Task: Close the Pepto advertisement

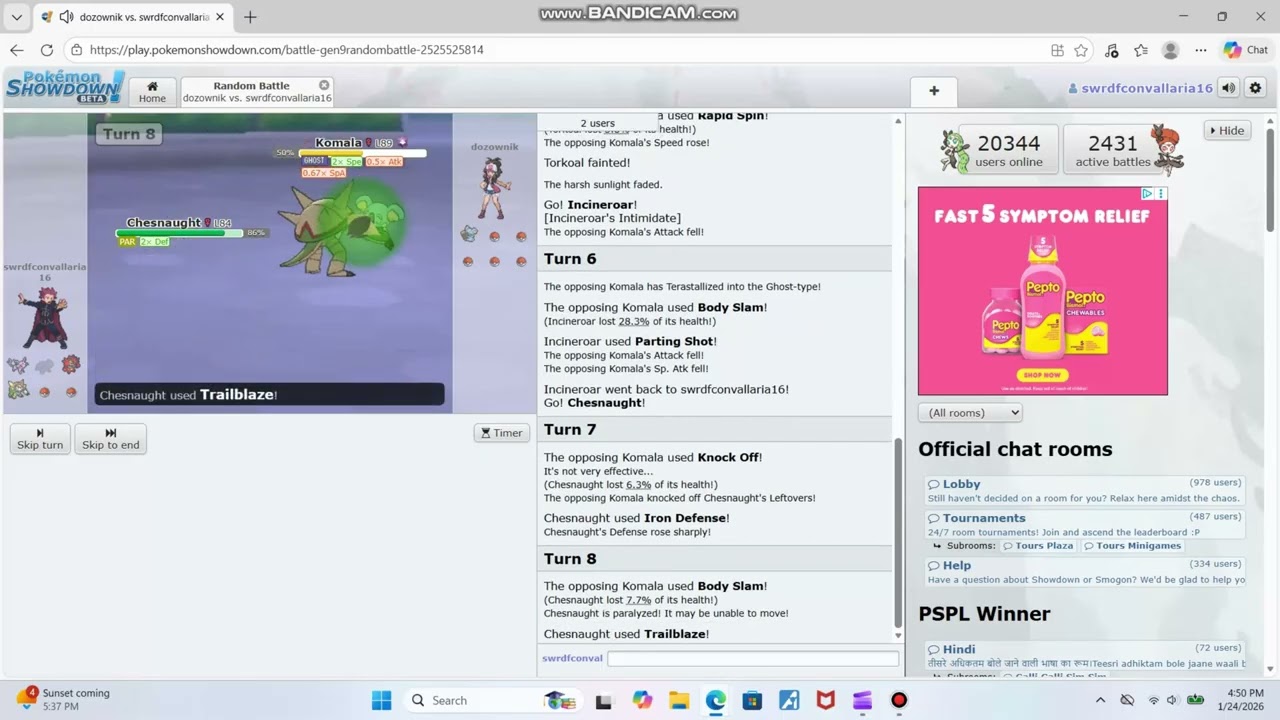Action: click(1161, 194)
